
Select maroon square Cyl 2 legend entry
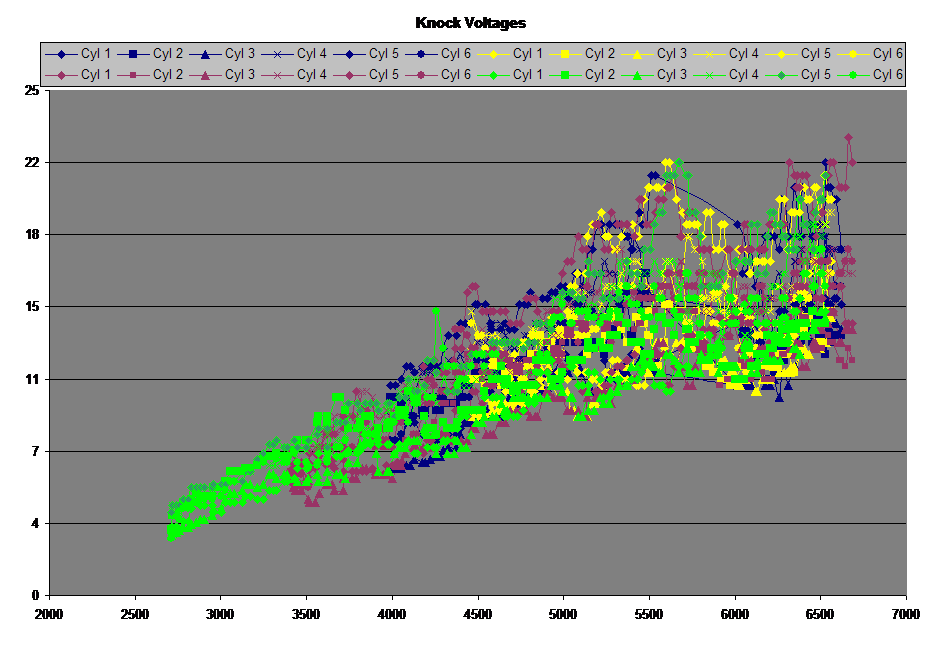150,75
